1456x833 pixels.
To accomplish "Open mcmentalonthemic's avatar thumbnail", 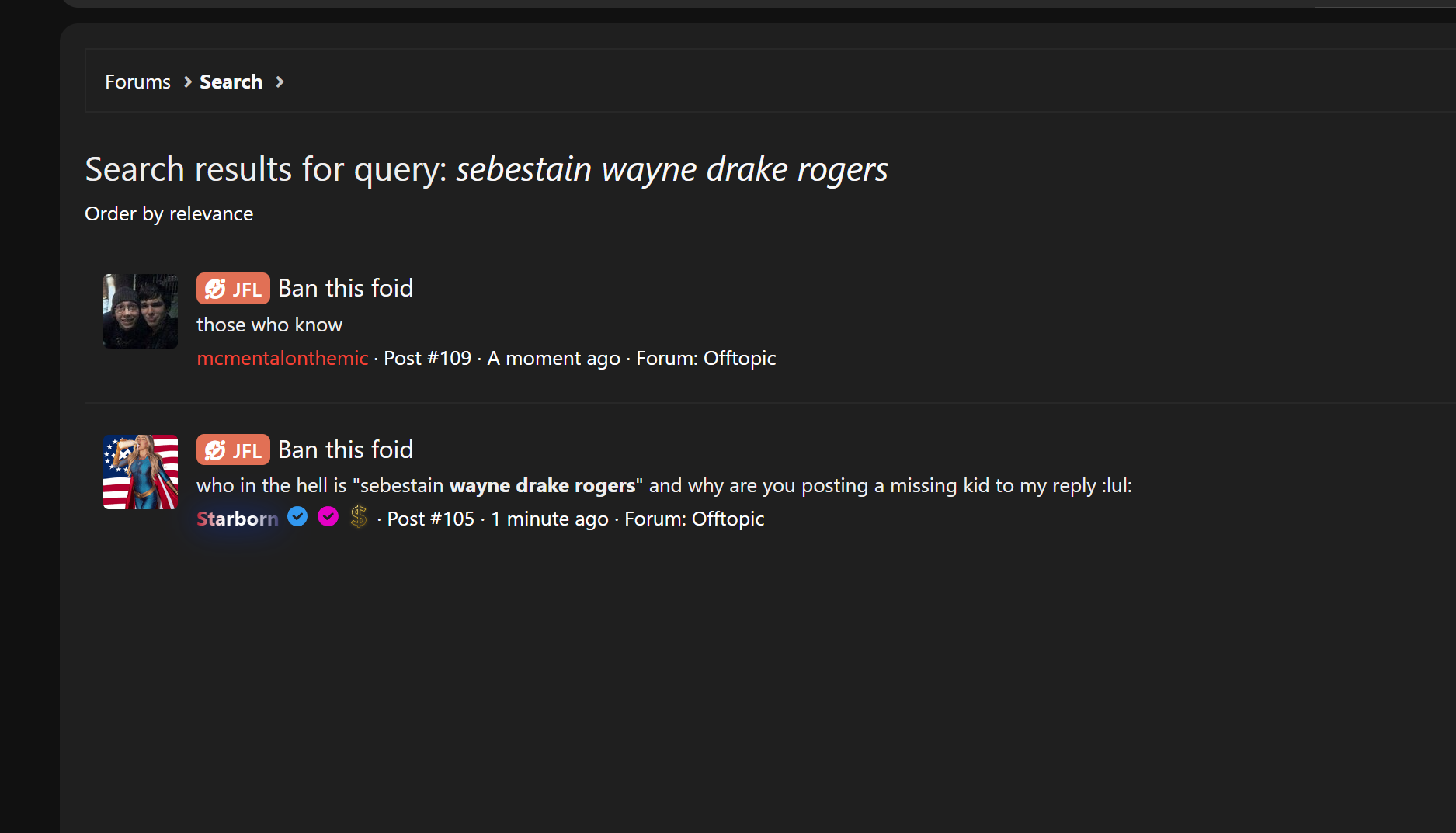I will [141, 311].
